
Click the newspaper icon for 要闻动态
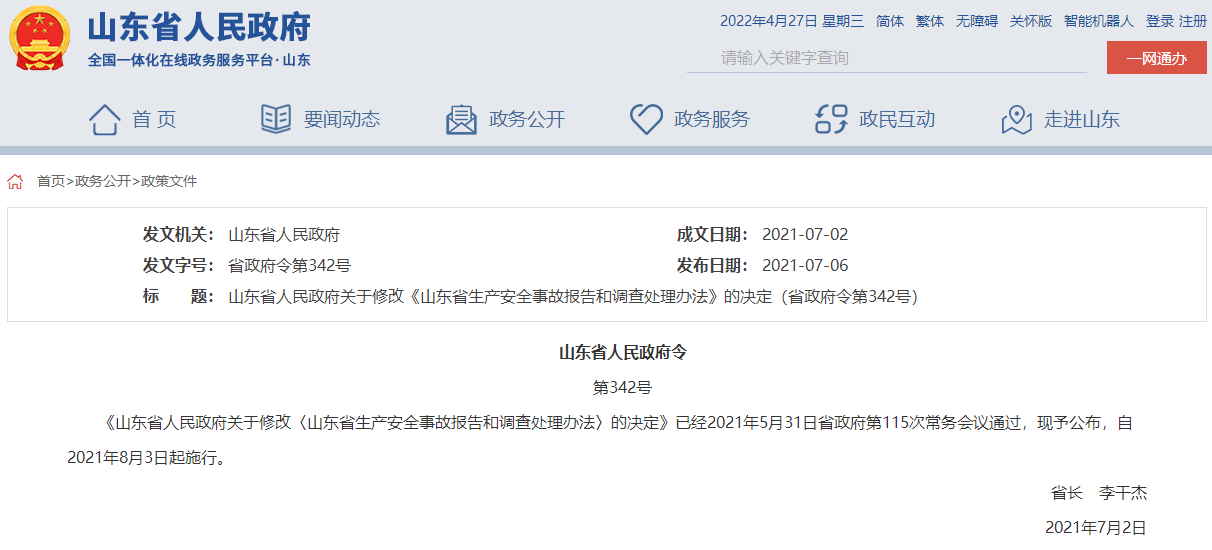pos(276,119)
